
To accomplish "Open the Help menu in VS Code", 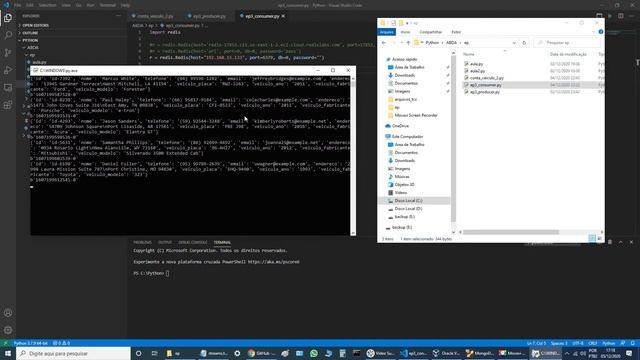I will [126, 5].
